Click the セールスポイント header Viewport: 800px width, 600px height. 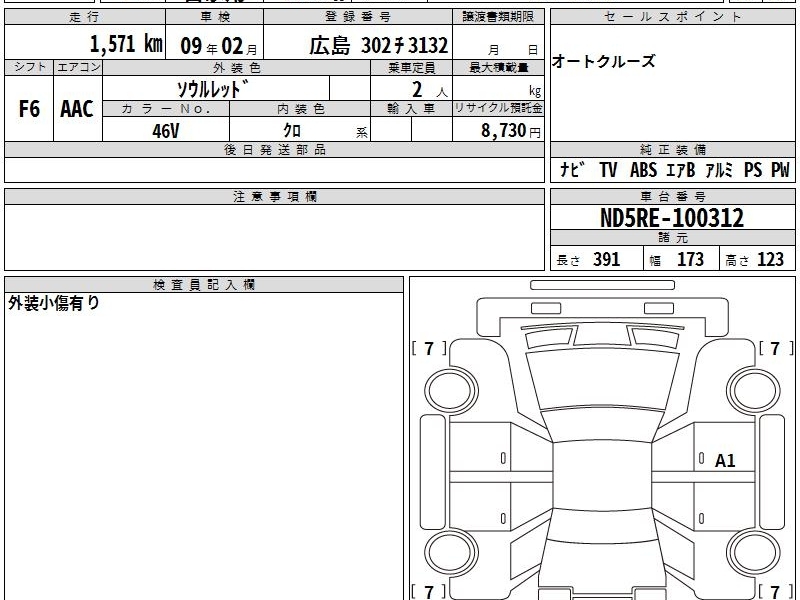pyautogui.click(x=672, y=17)
